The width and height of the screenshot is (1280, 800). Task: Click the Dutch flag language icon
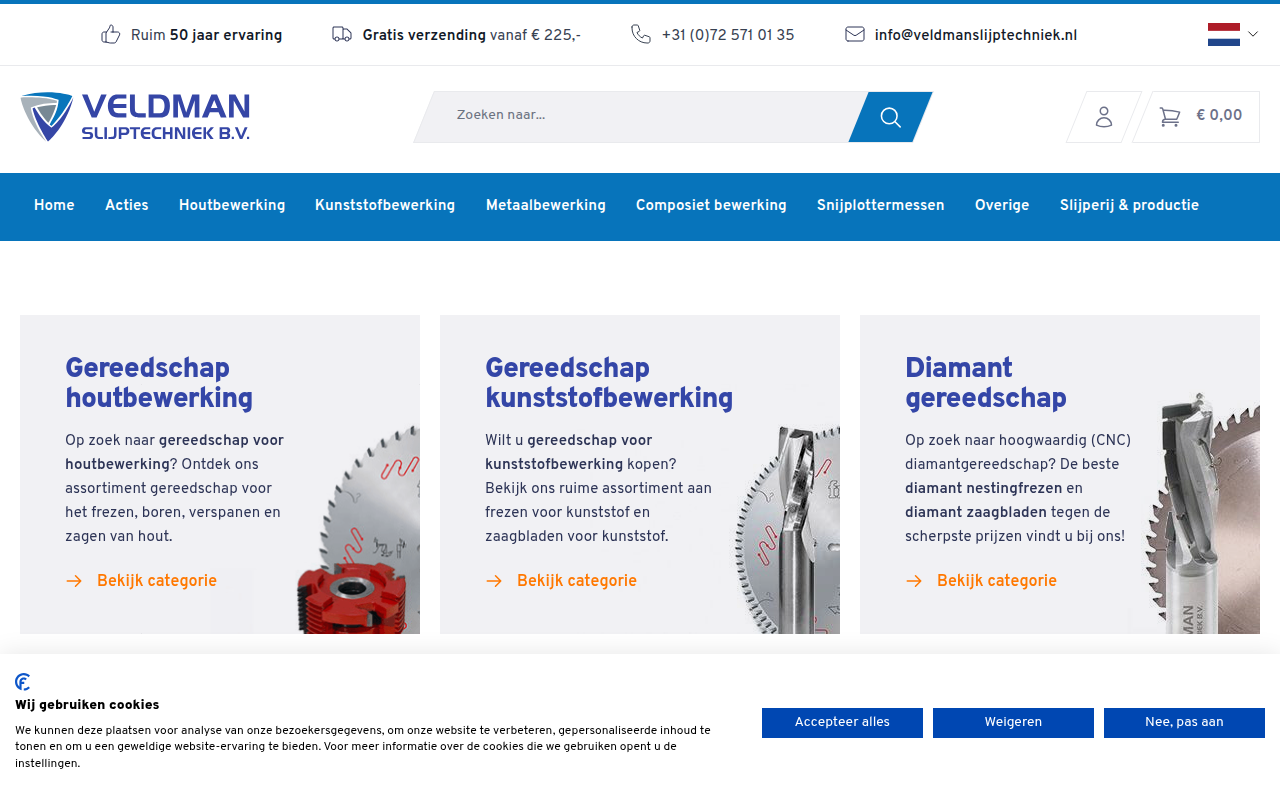tap(1224, 35)
